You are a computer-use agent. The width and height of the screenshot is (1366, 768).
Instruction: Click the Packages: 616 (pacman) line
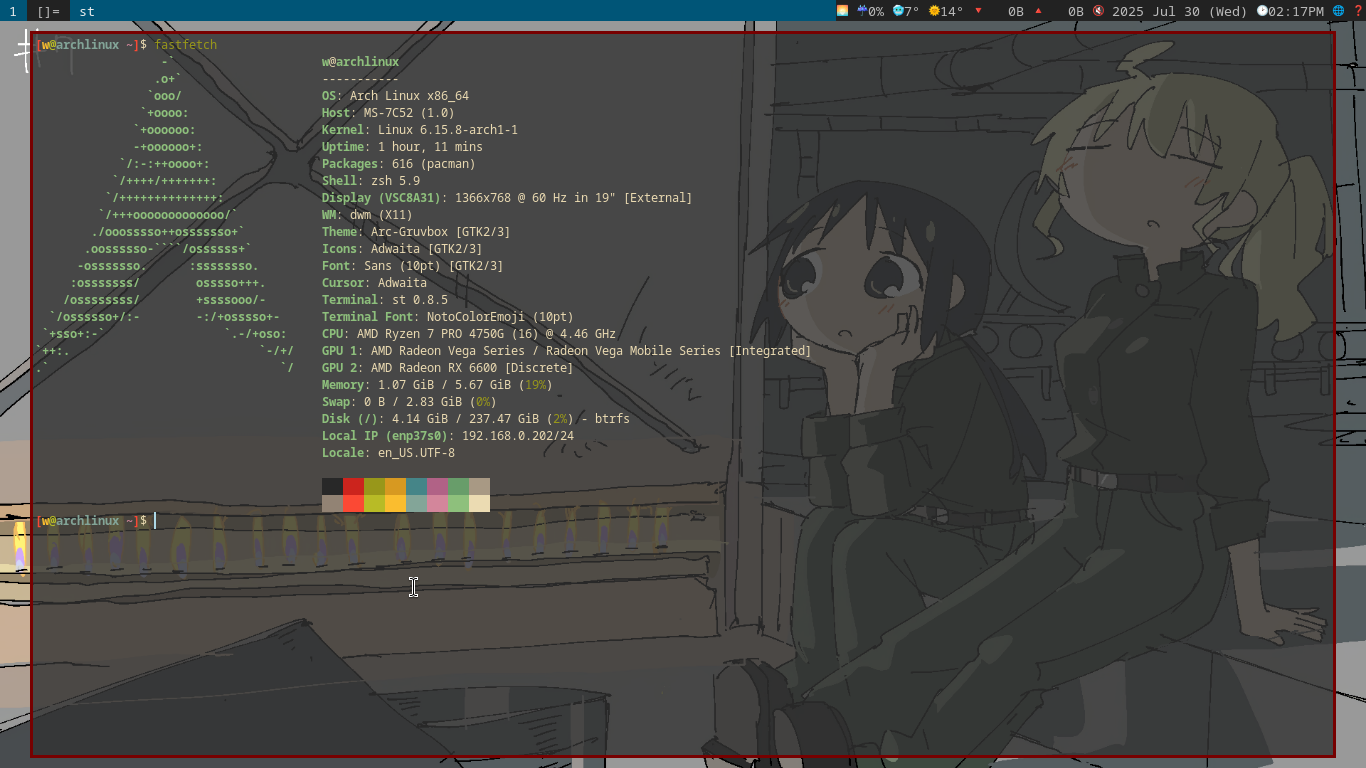tap(399, 164)
